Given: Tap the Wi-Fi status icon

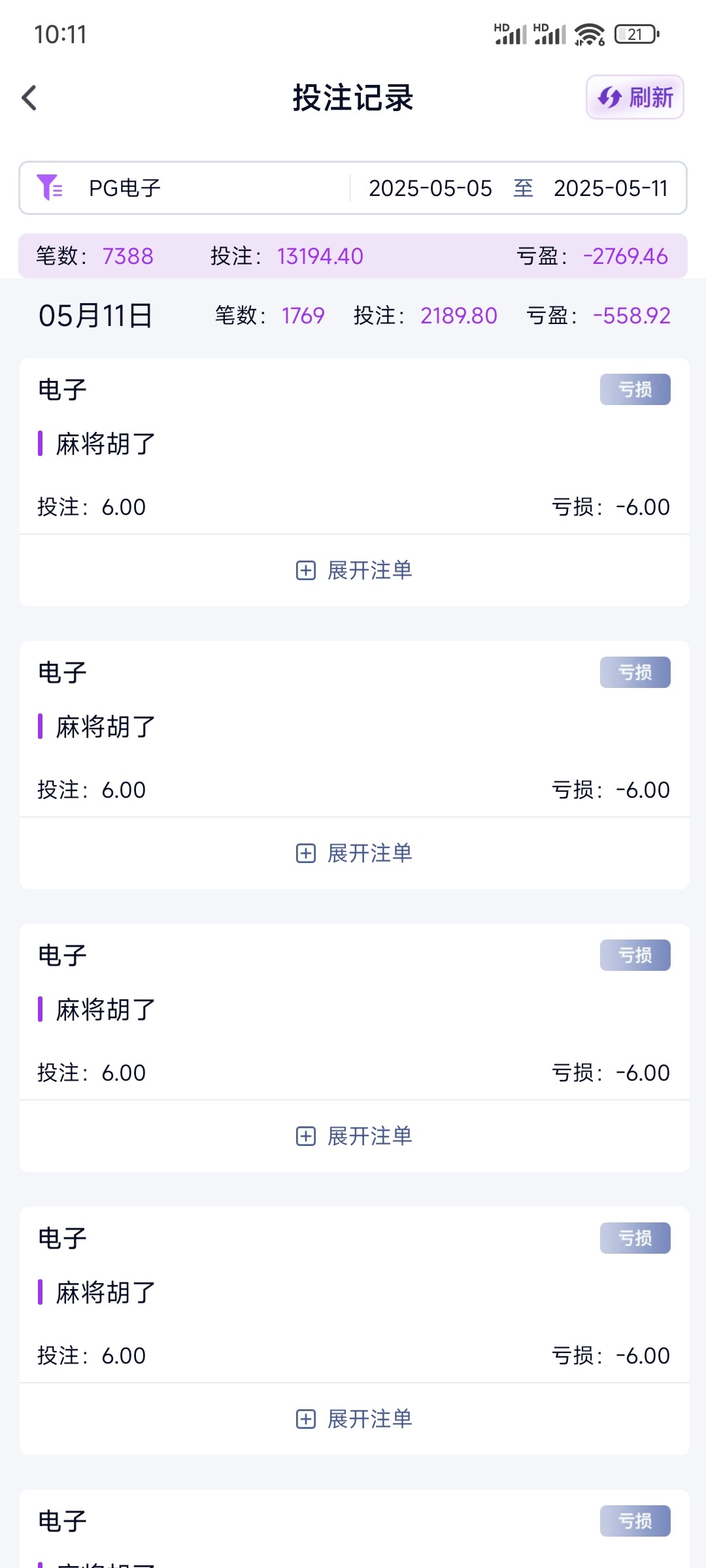Looking at the screenshot, I should (589, 34).
